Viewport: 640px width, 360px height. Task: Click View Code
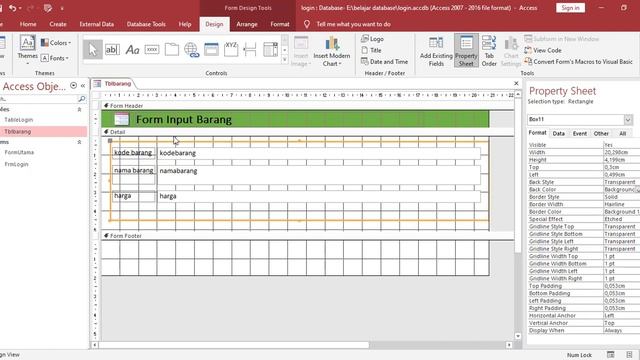click(x=543, y=50)
